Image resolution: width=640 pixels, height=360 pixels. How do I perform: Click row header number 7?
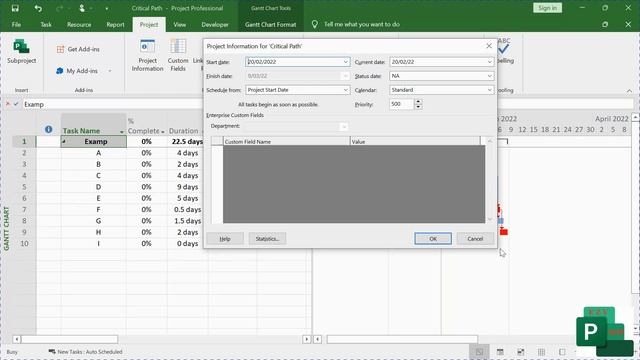tap(24, 209)
